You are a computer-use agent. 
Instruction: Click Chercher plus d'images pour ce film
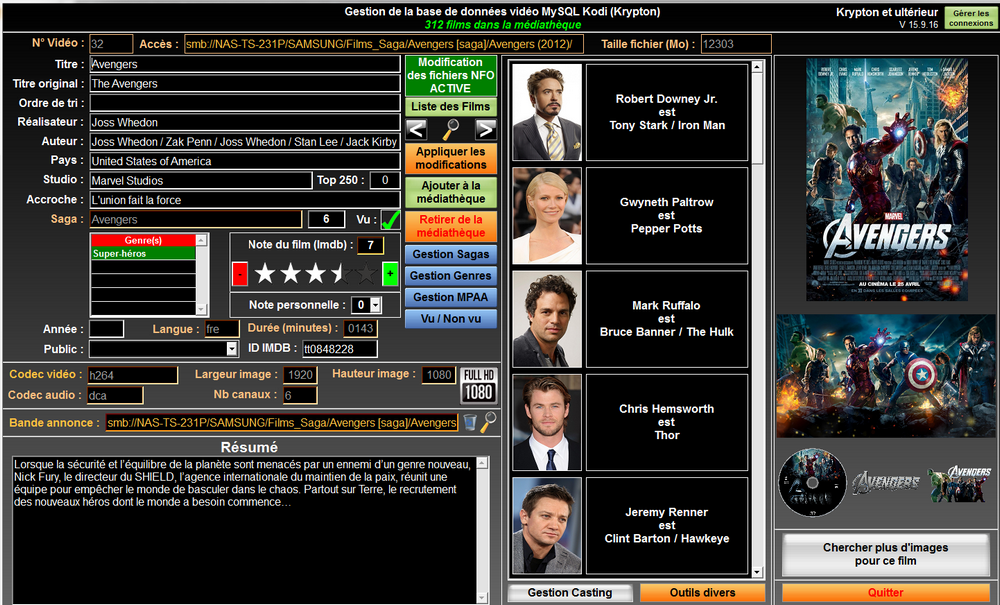885,554
